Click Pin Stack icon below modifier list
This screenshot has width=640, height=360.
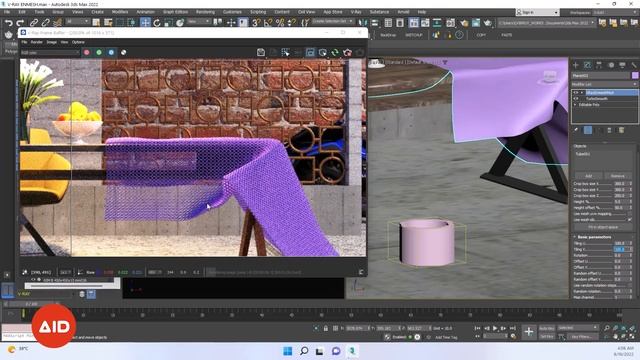(x=576, y=130)
